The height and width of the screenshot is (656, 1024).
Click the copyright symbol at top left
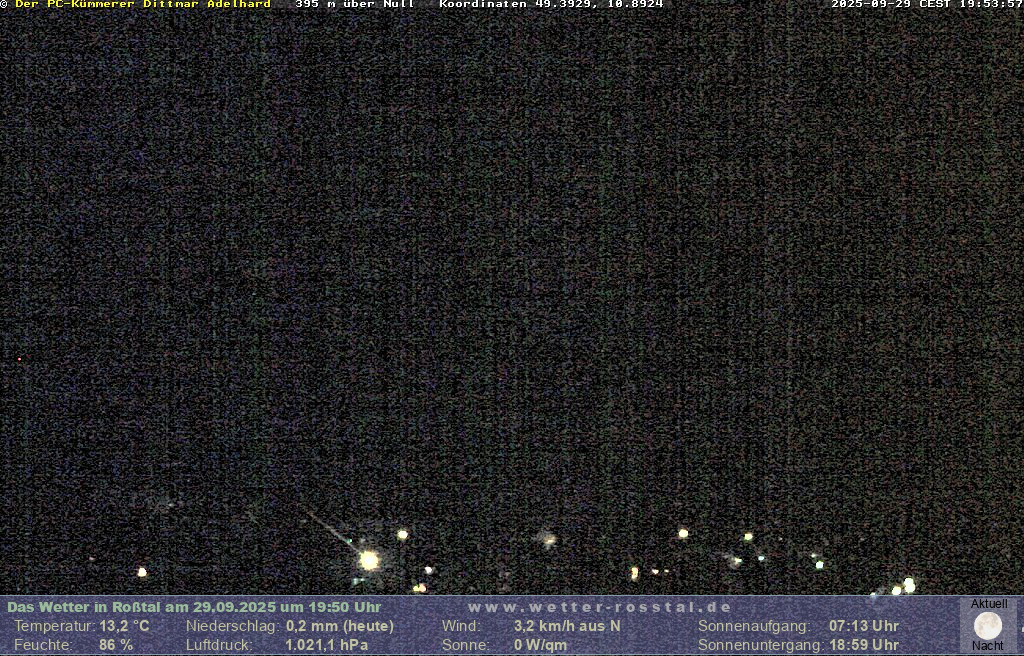pyautogui.click(x=4, y=5)
